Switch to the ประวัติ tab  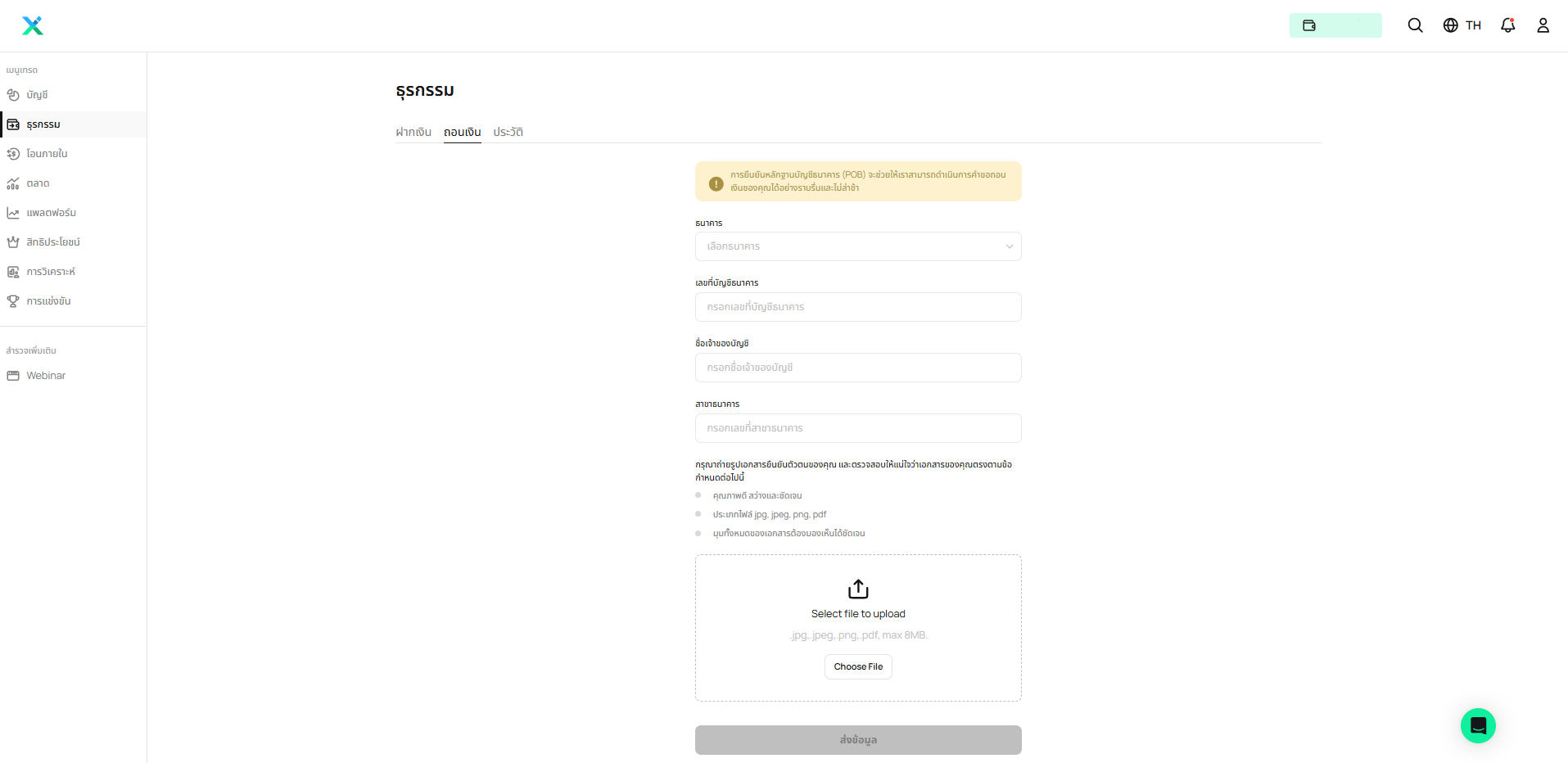[x=508, y=132]
